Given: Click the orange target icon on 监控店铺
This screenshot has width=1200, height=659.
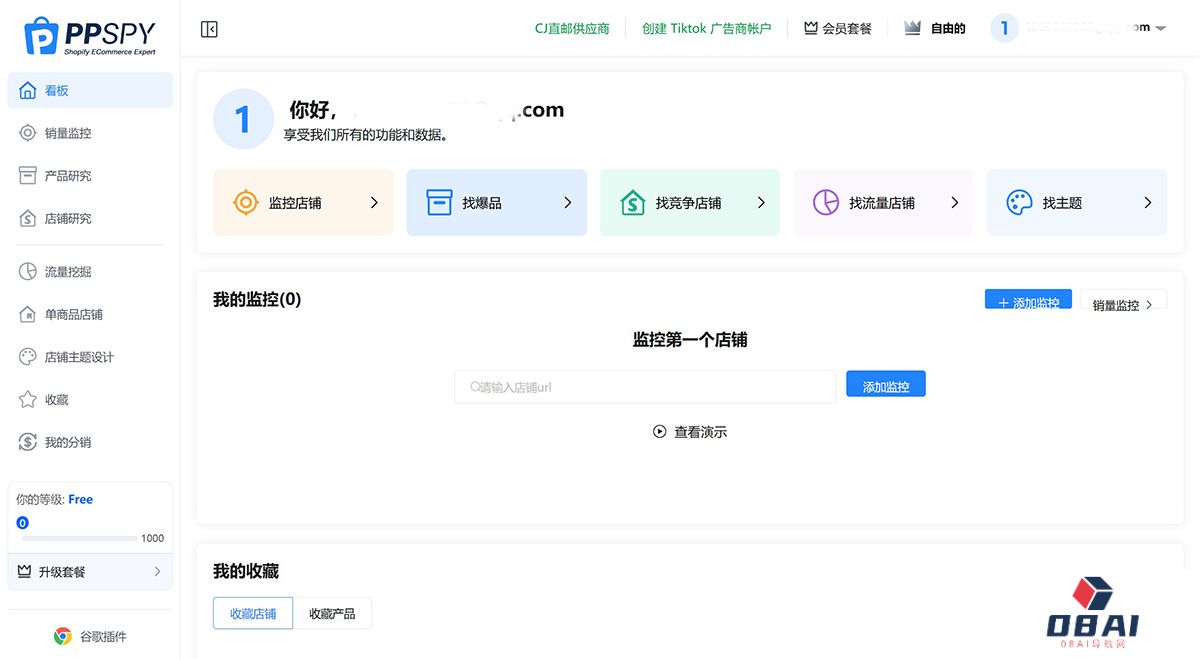Looking at the screenshot, I should tap(246, 202).
